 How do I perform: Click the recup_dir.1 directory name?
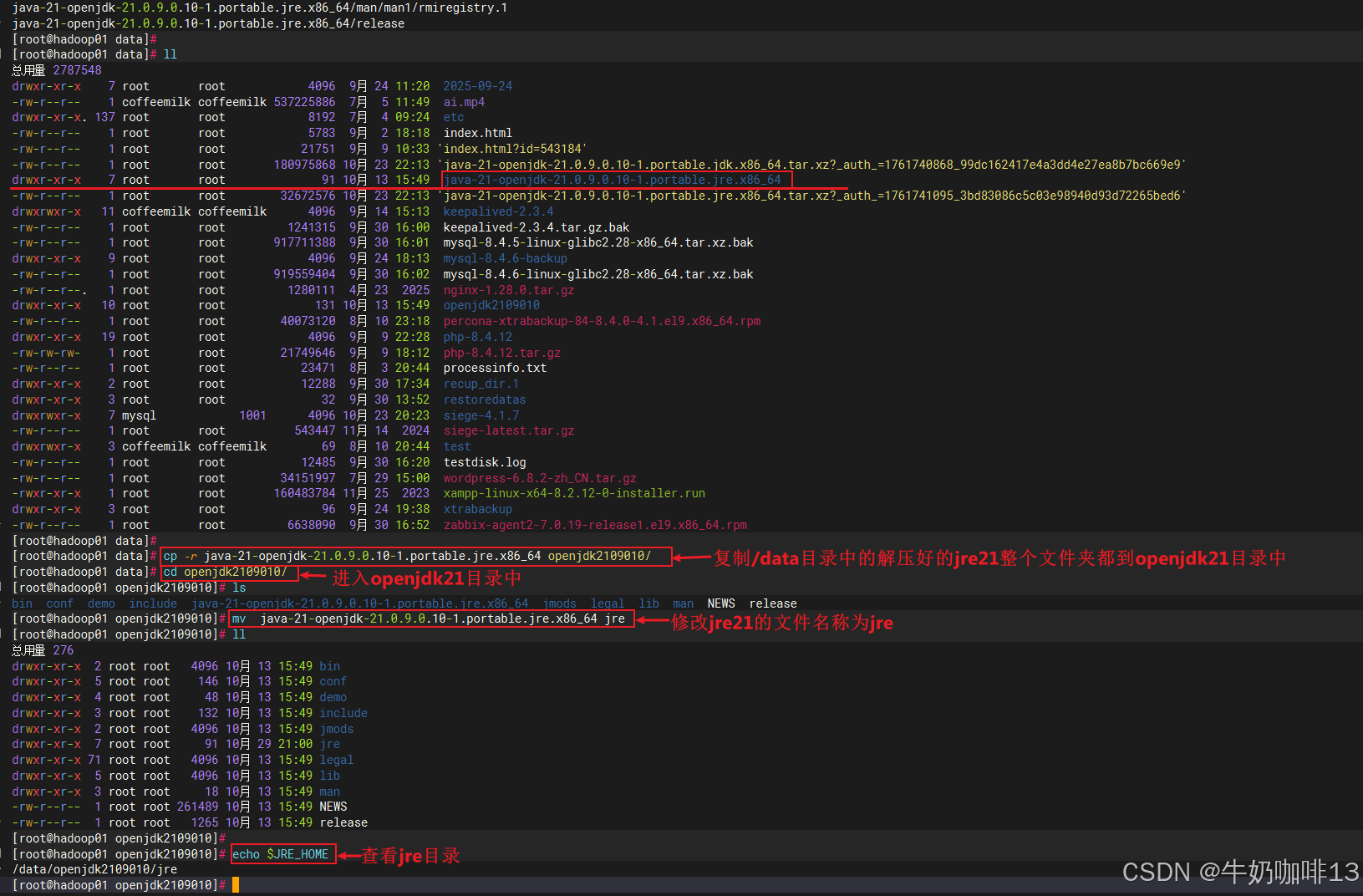(x=481, y=384)
